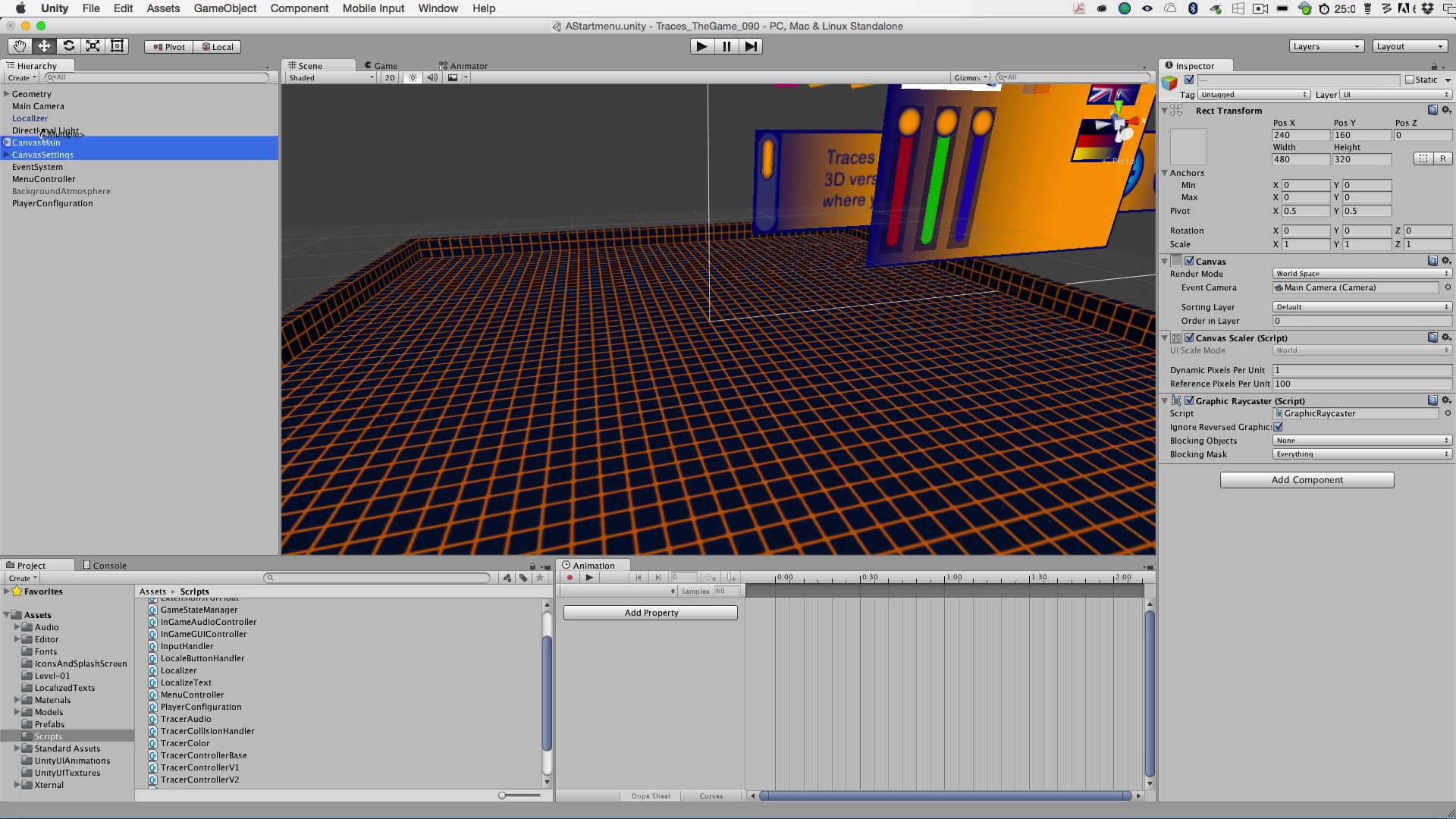Select the Rect Transform tool
Screen dimensions: 1456x819
click(117, 46)
